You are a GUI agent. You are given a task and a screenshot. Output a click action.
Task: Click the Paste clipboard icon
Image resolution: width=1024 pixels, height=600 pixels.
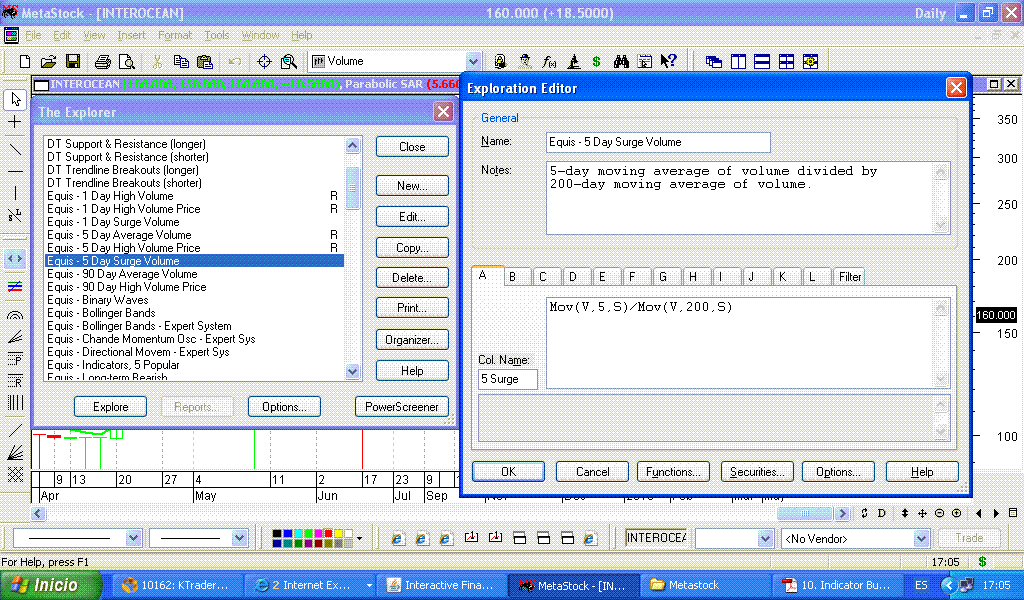pyautogui.click(x=205, y=61)
